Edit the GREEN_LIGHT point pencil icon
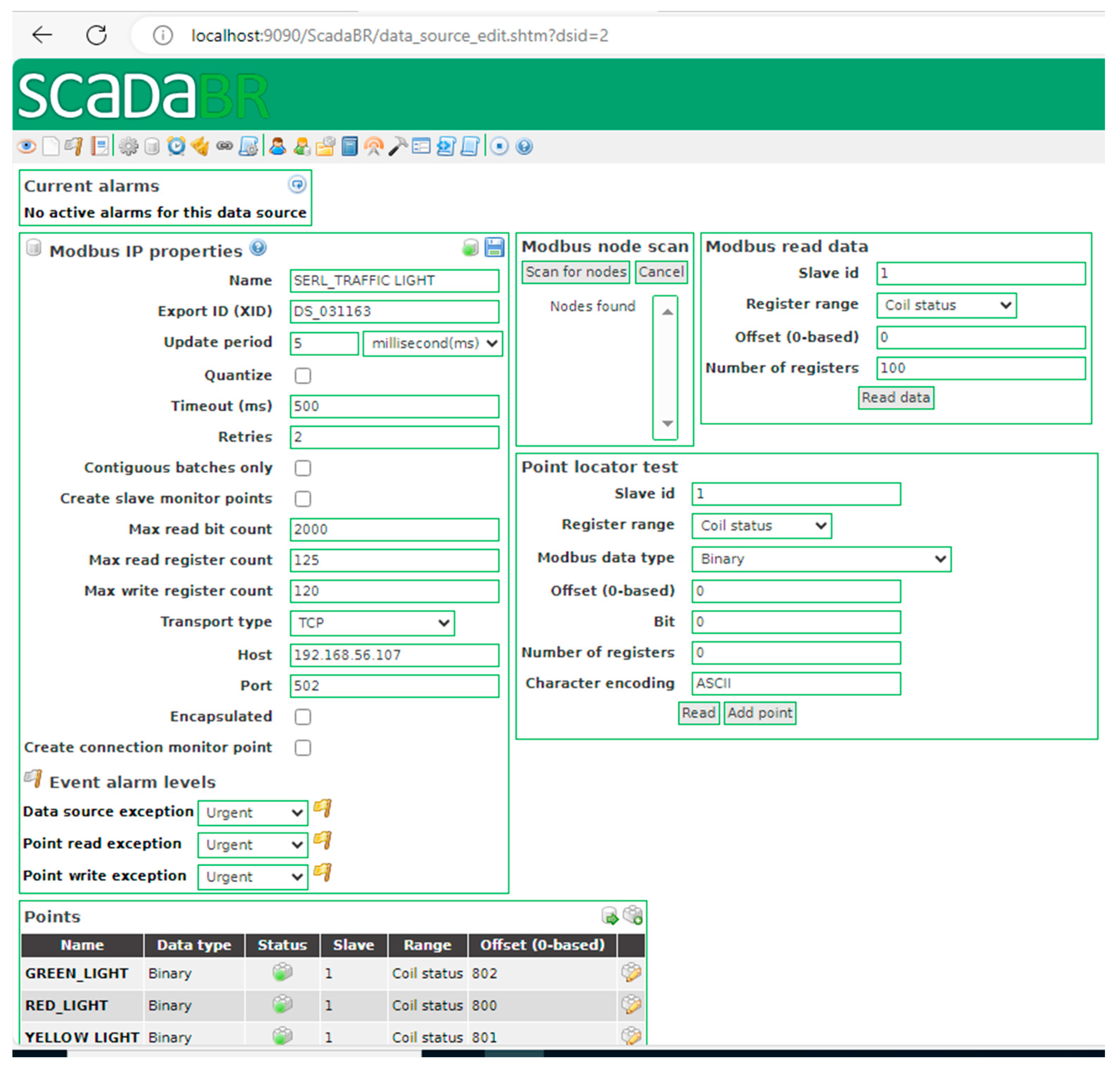 (x=631, y=973)
